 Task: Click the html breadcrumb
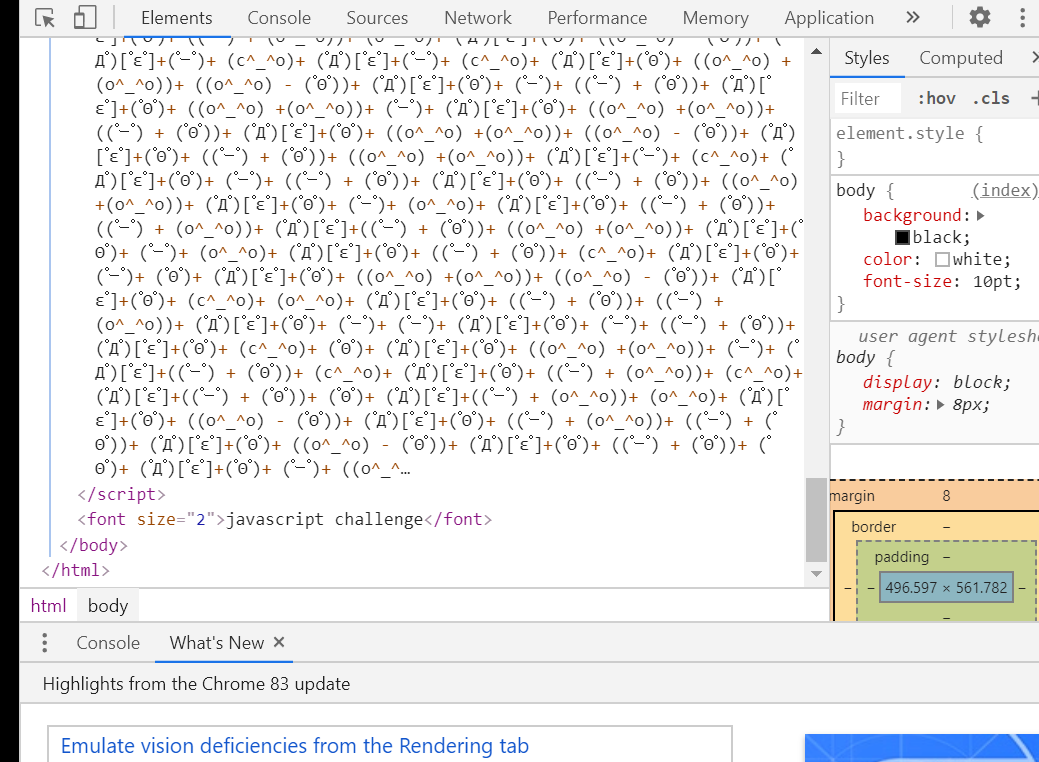48,606
